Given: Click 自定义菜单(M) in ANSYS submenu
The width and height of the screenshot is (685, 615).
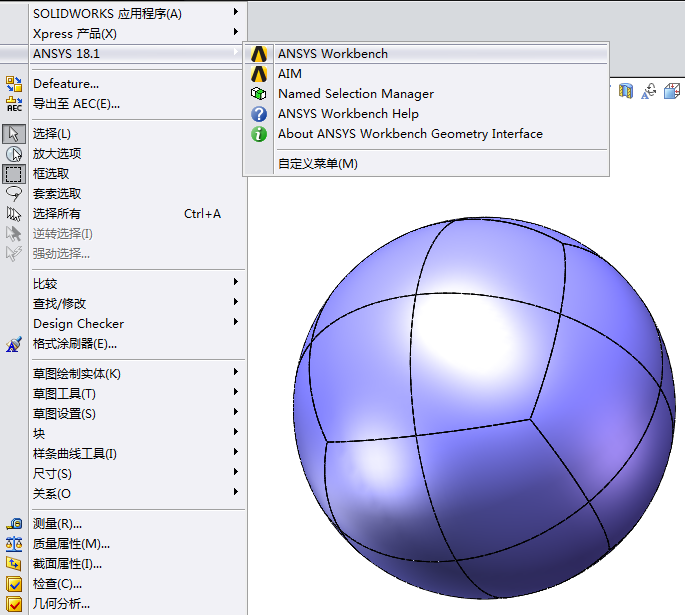Looking at the screenshot, I should point(317,164).
